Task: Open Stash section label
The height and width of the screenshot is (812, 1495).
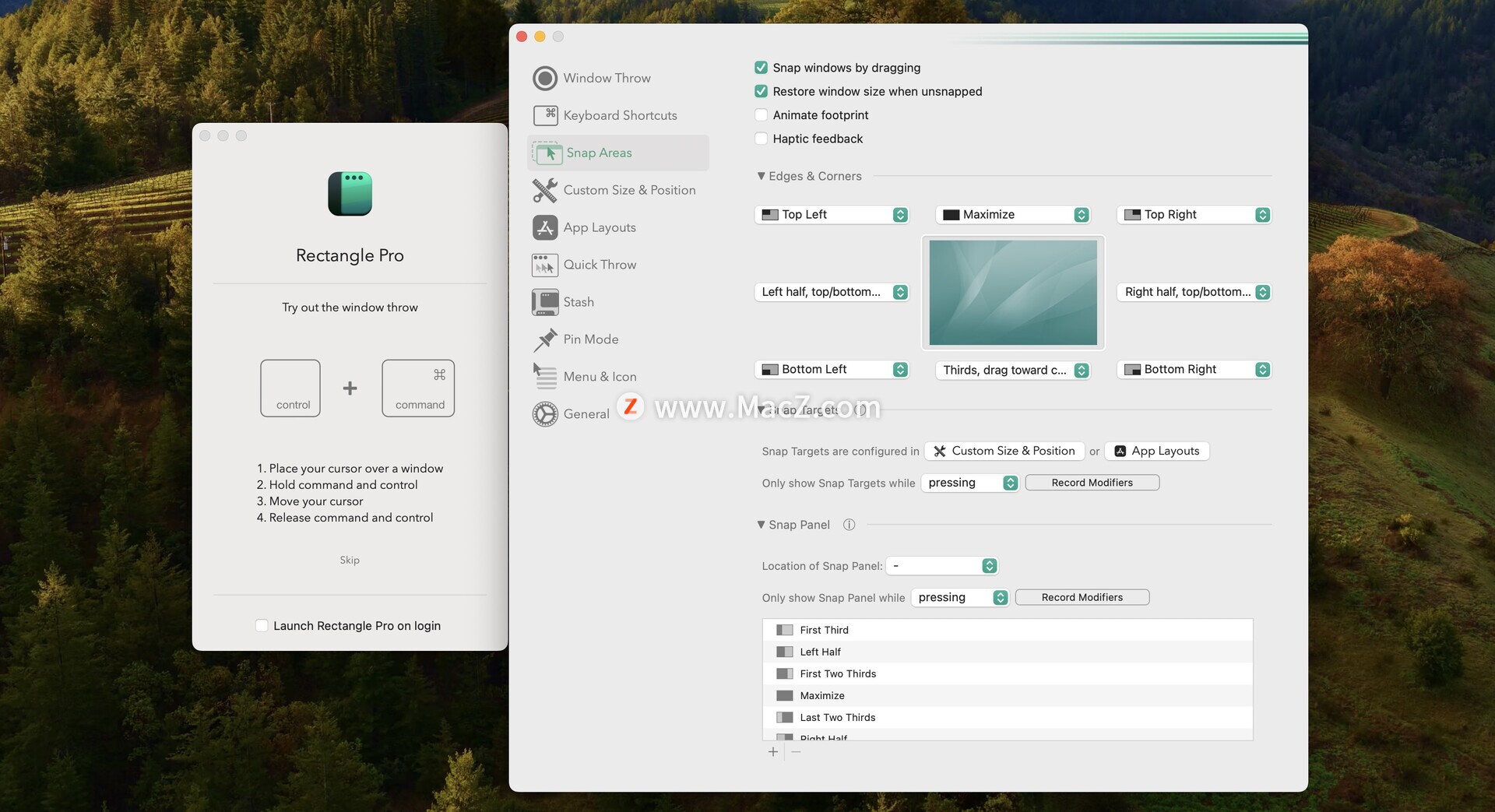Action: 579,302
